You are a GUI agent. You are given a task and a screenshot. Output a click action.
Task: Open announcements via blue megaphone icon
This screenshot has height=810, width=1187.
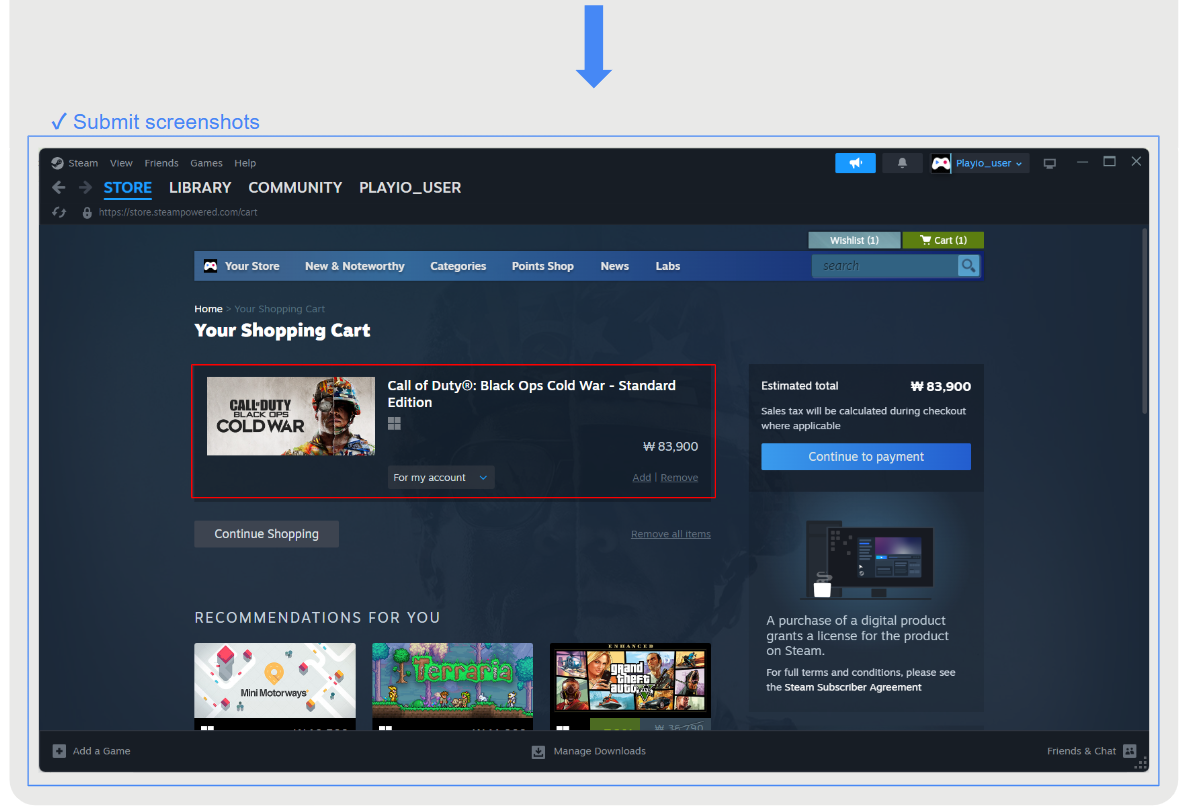tap(855, 163)
